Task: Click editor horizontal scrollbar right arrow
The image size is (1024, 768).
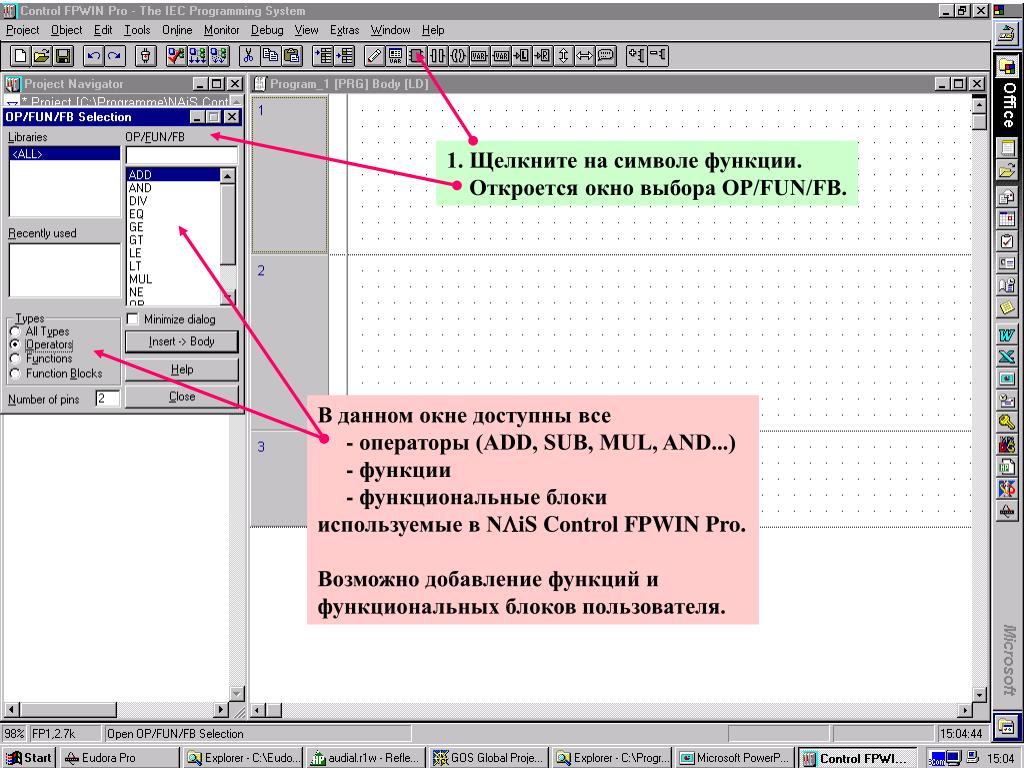Action: click(965, 710)
